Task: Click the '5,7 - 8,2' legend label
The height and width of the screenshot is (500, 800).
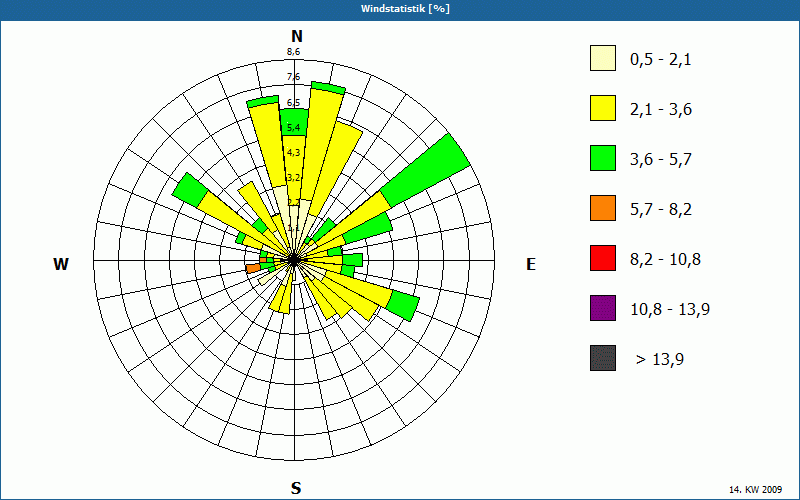Action: point(661,210)
